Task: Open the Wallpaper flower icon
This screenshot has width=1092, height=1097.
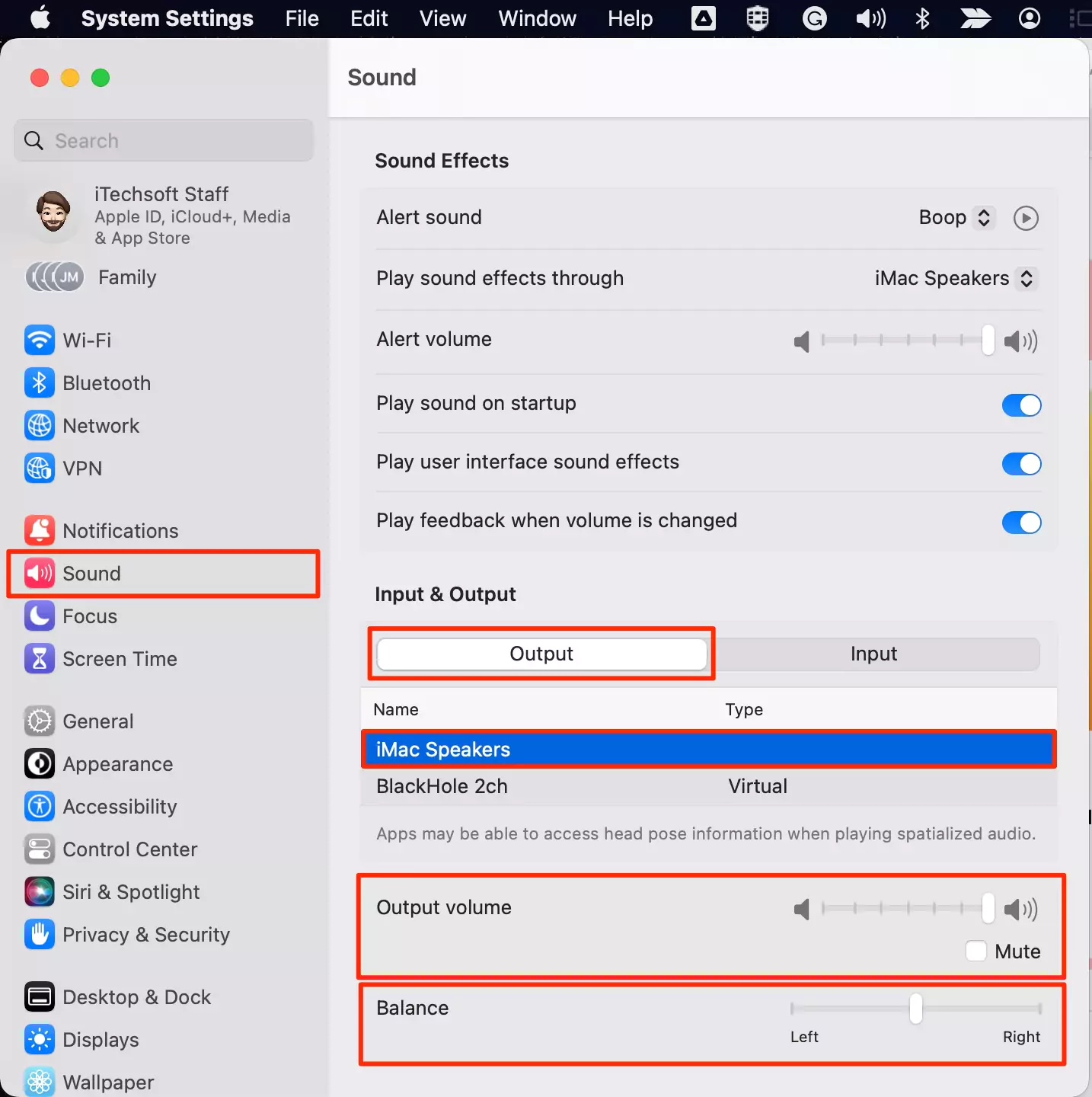Action: pyautogui.click(x=40, y=1081)
